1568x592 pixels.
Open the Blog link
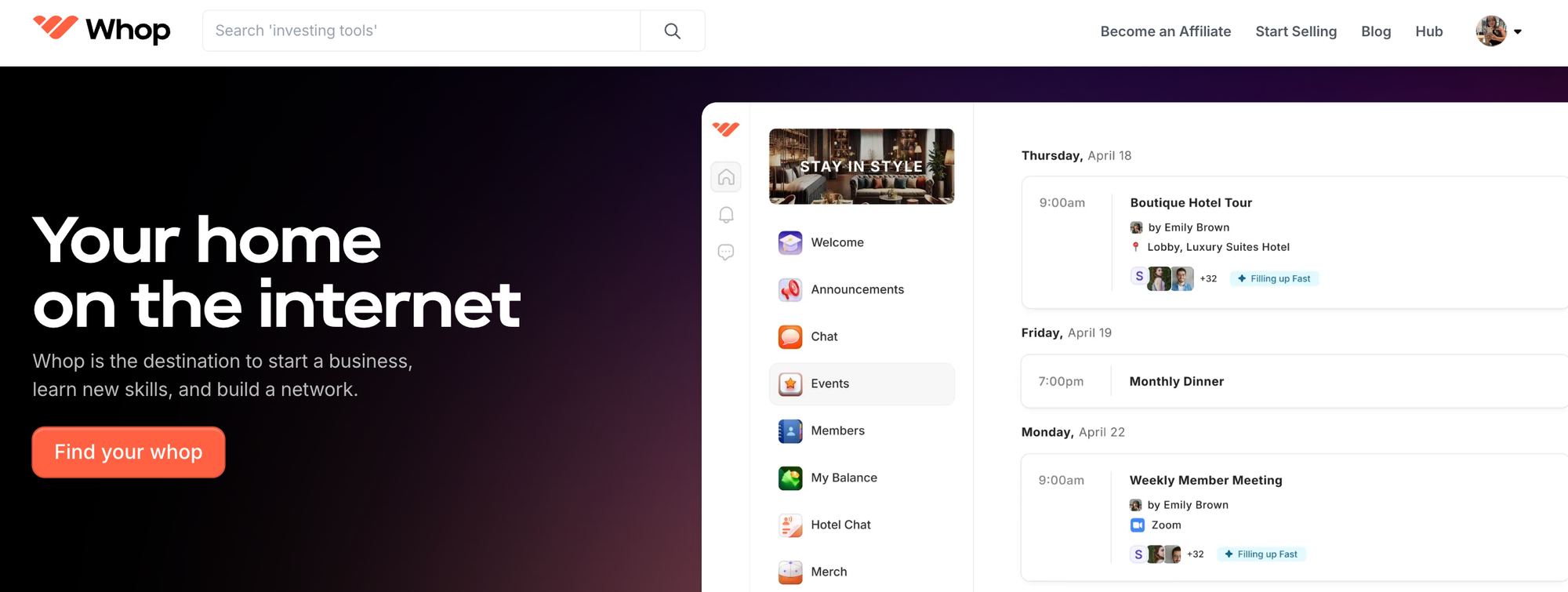coord(1376,31)
